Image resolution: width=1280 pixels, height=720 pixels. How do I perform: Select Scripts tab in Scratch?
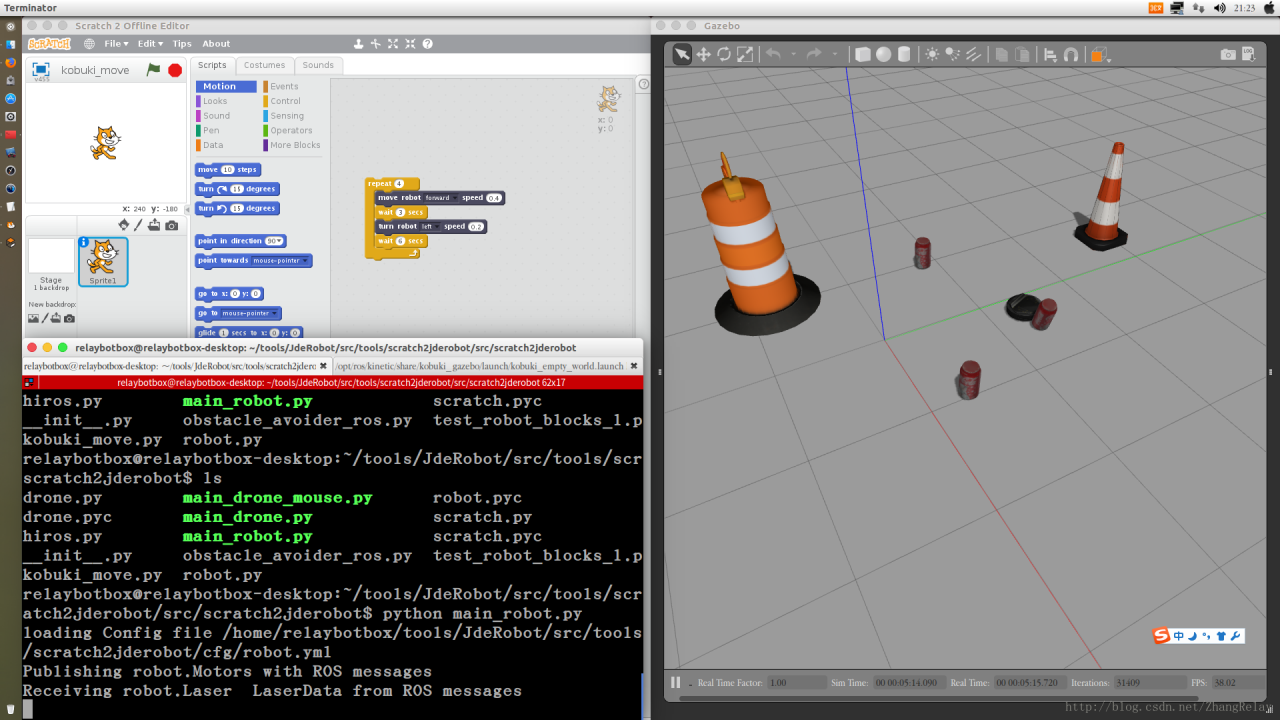tap(212, 65)
